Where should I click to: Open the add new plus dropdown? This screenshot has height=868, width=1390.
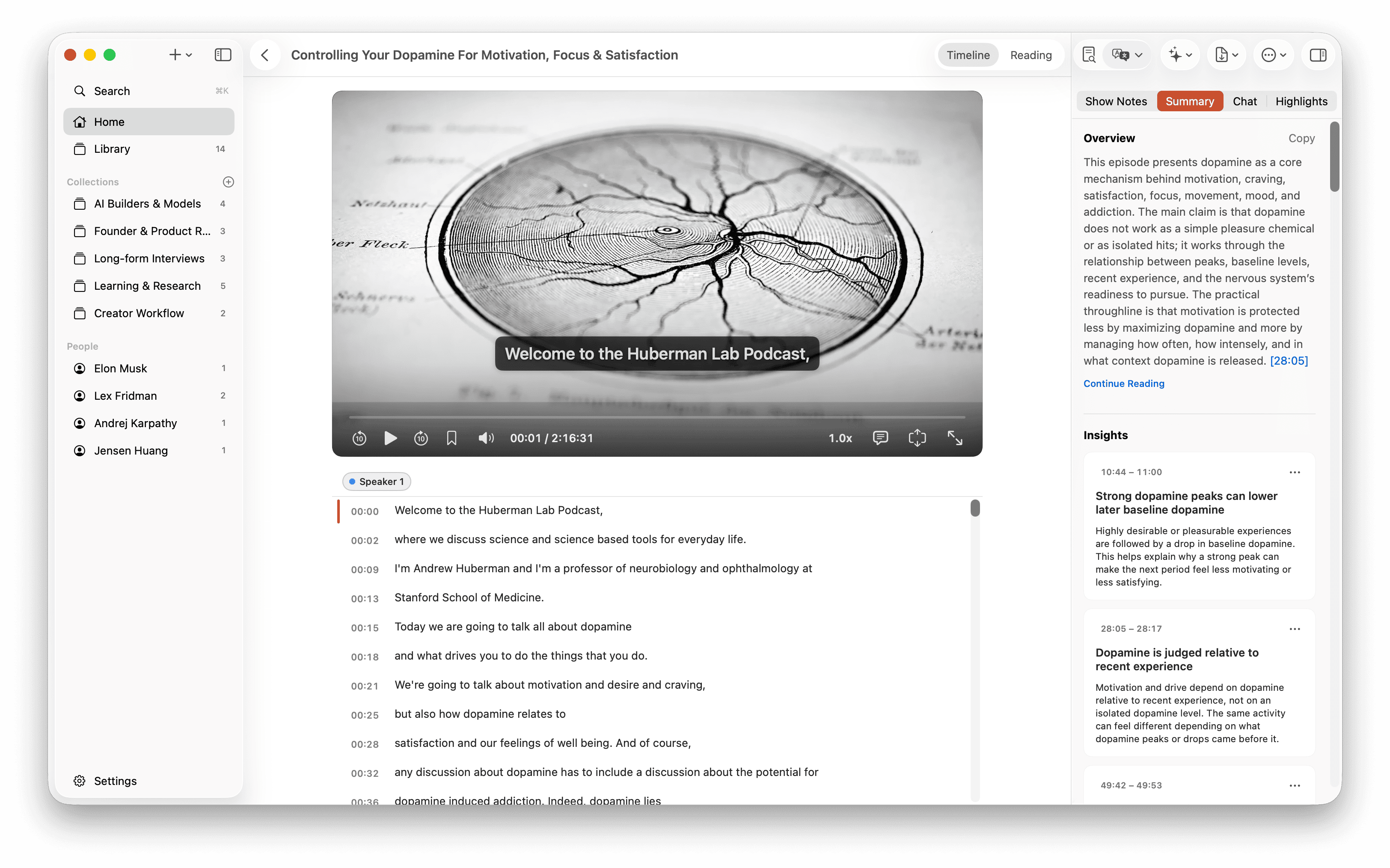(180, 55)
